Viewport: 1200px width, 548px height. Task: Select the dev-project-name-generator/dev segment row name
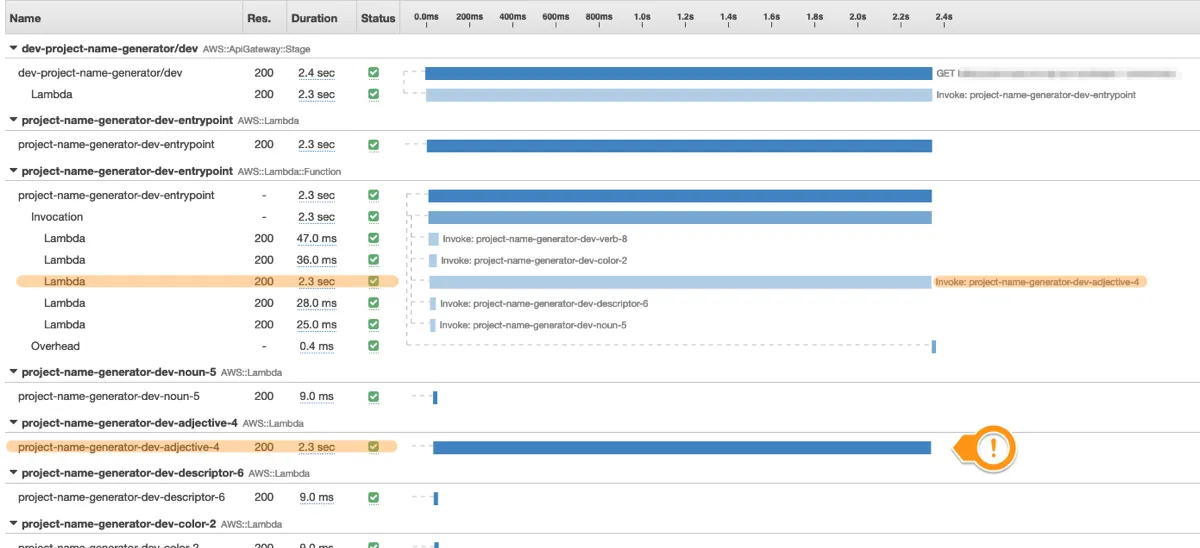tap(100, 73)
